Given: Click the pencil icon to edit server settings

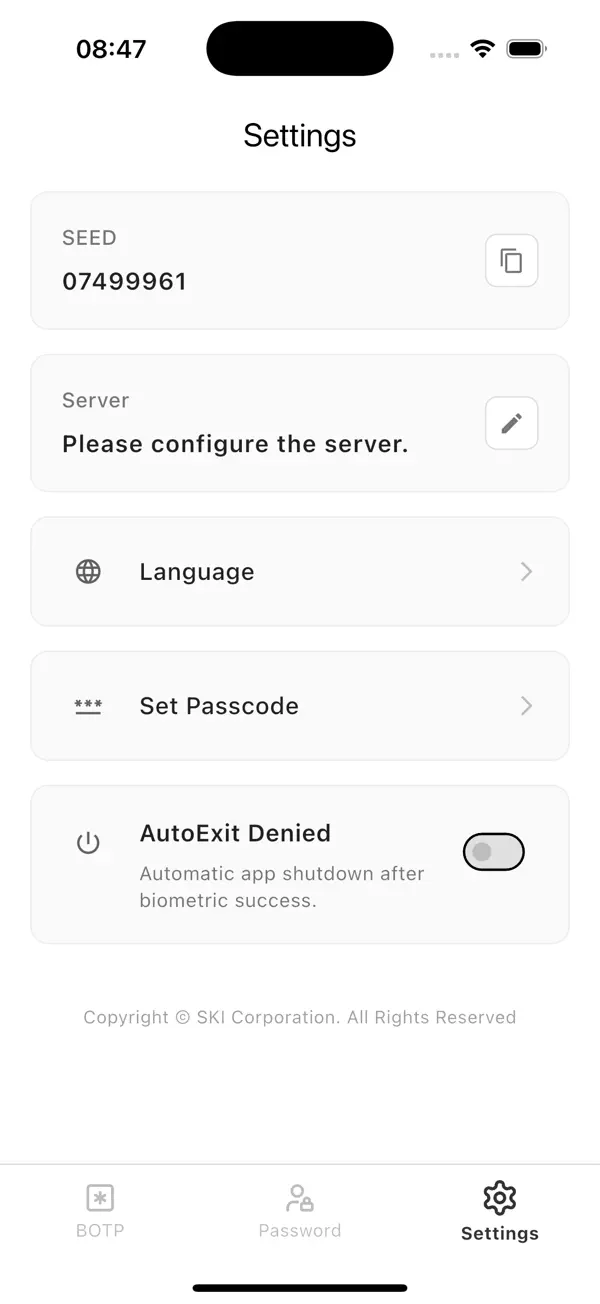Looking at the screenshot, I should click(x=511, y=423).
